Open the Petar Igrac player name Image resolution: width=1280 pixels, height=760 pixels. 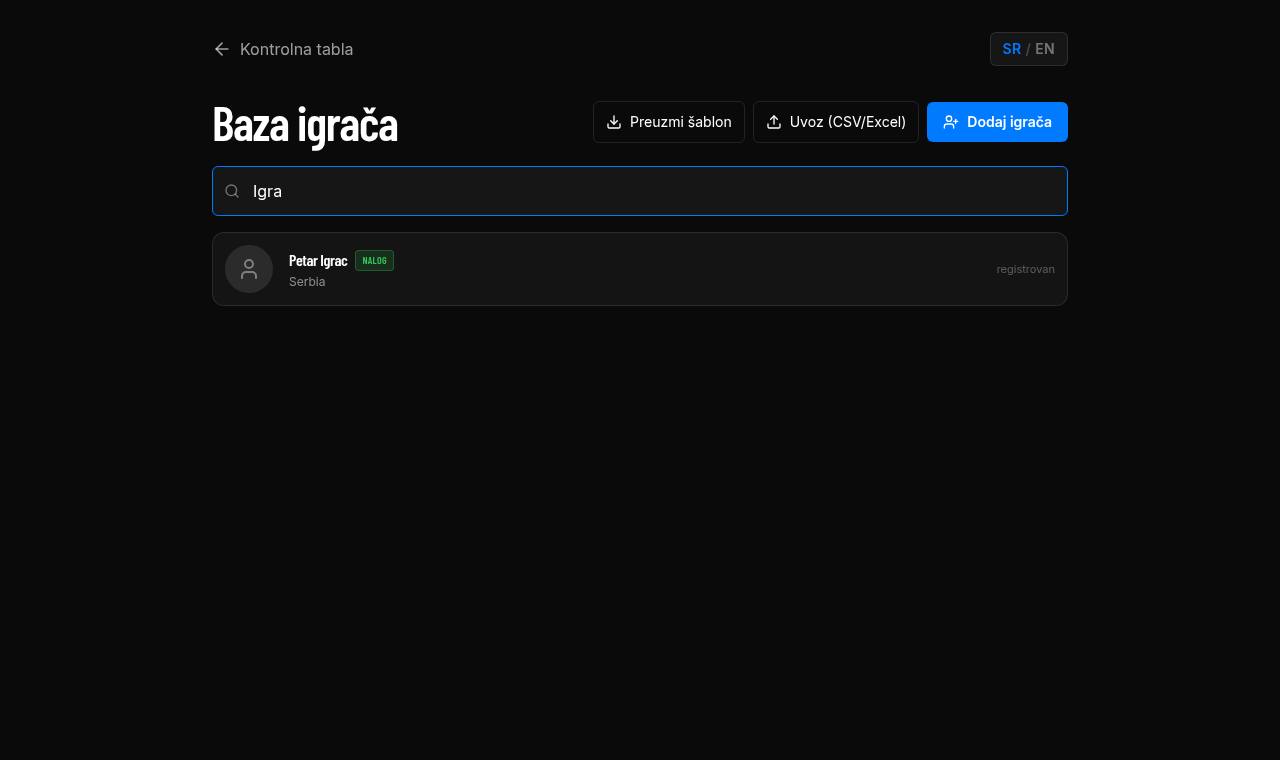[318, 260]
